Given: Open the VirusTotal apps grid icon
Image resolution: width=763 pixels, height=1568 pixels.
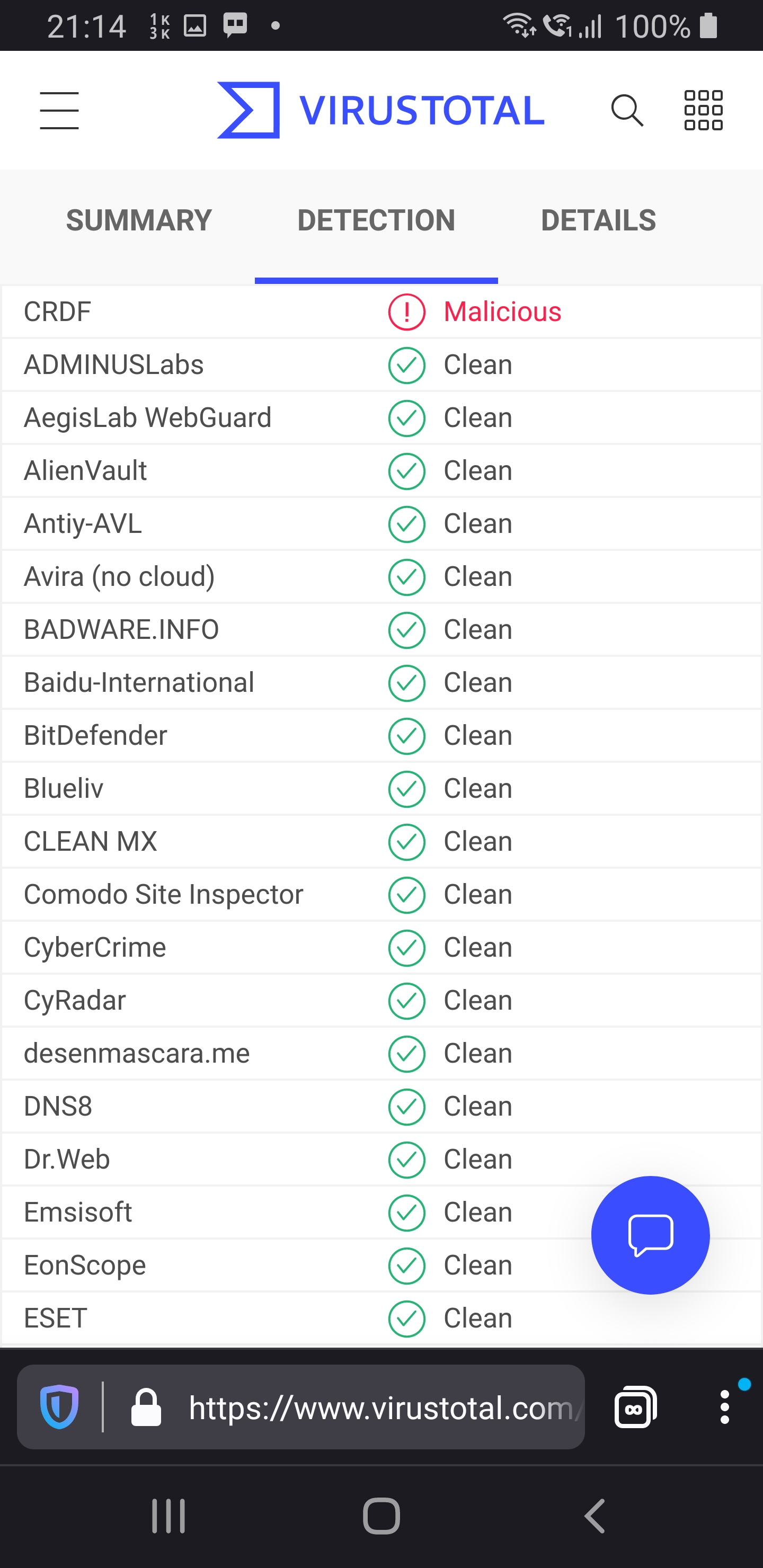Looking at the screenshot, I should tap(703, 110).
